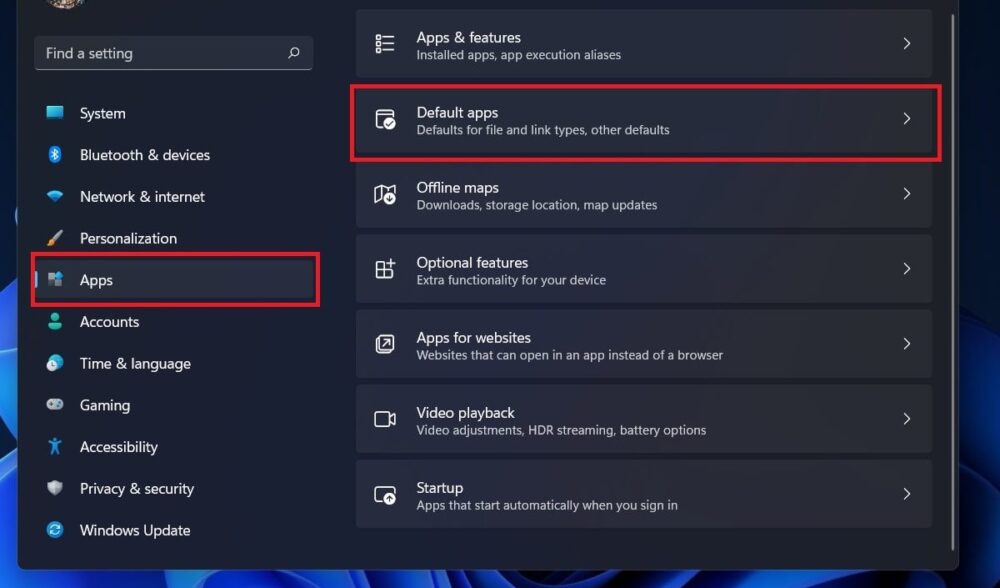The image size is (1000, 588).
Task: Click the Windows Update refresh icon
Action: 55,529
